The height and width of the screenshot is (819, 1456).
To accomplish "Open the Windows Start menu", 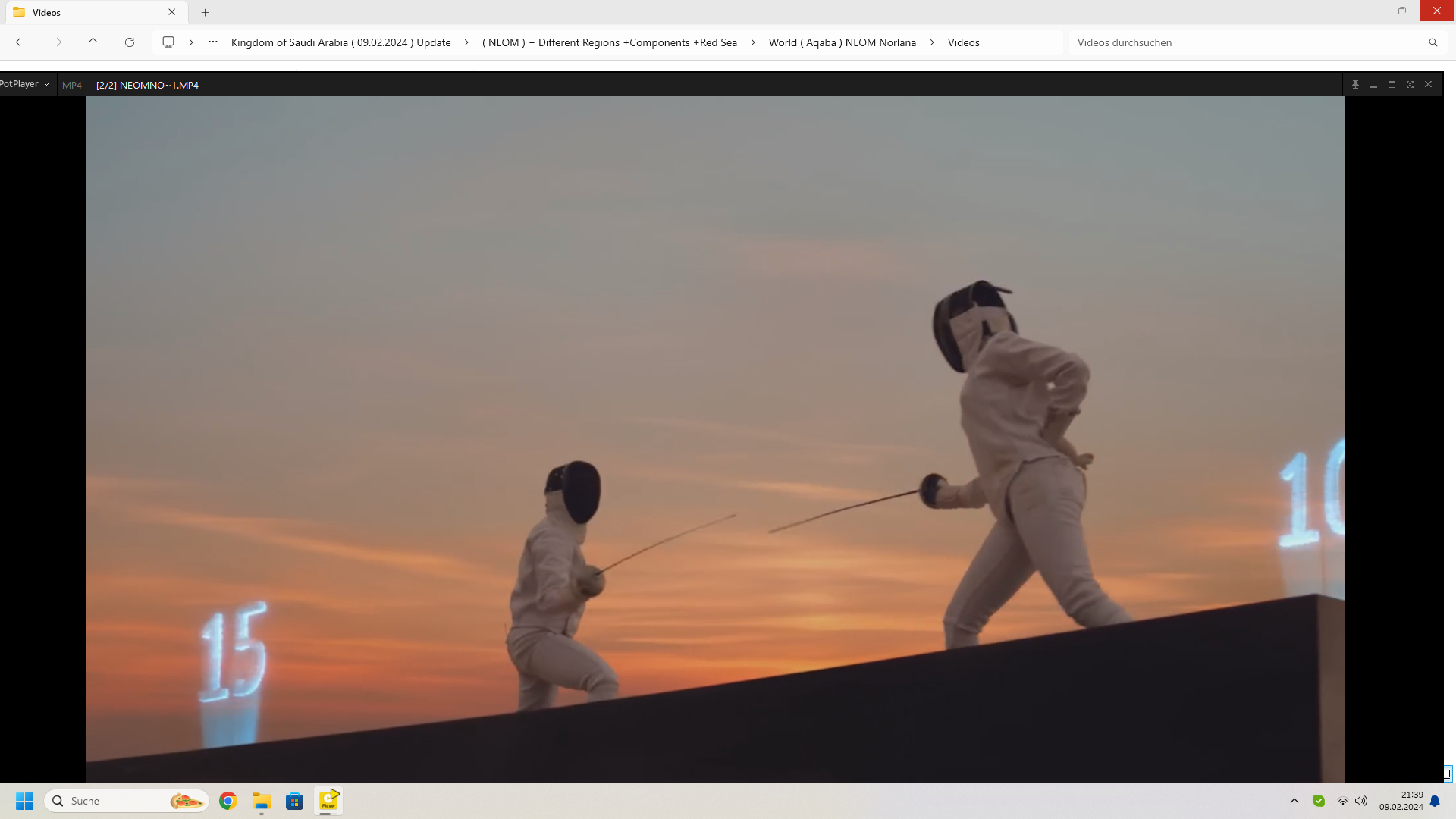I will (x=25, y=801).
